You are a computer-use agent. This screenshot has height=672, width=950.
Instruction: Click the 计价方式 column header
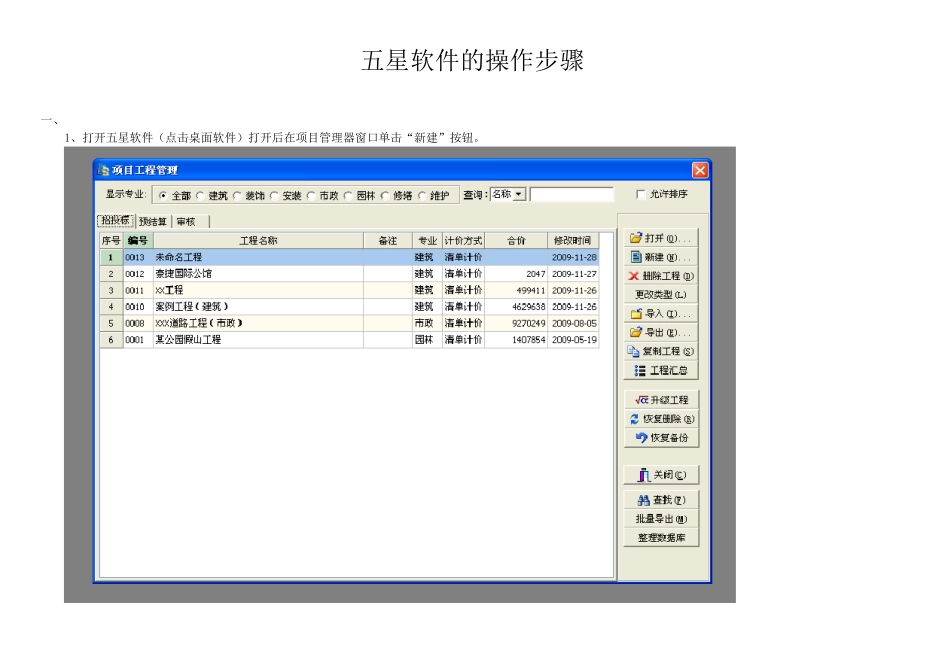(463, 241)
